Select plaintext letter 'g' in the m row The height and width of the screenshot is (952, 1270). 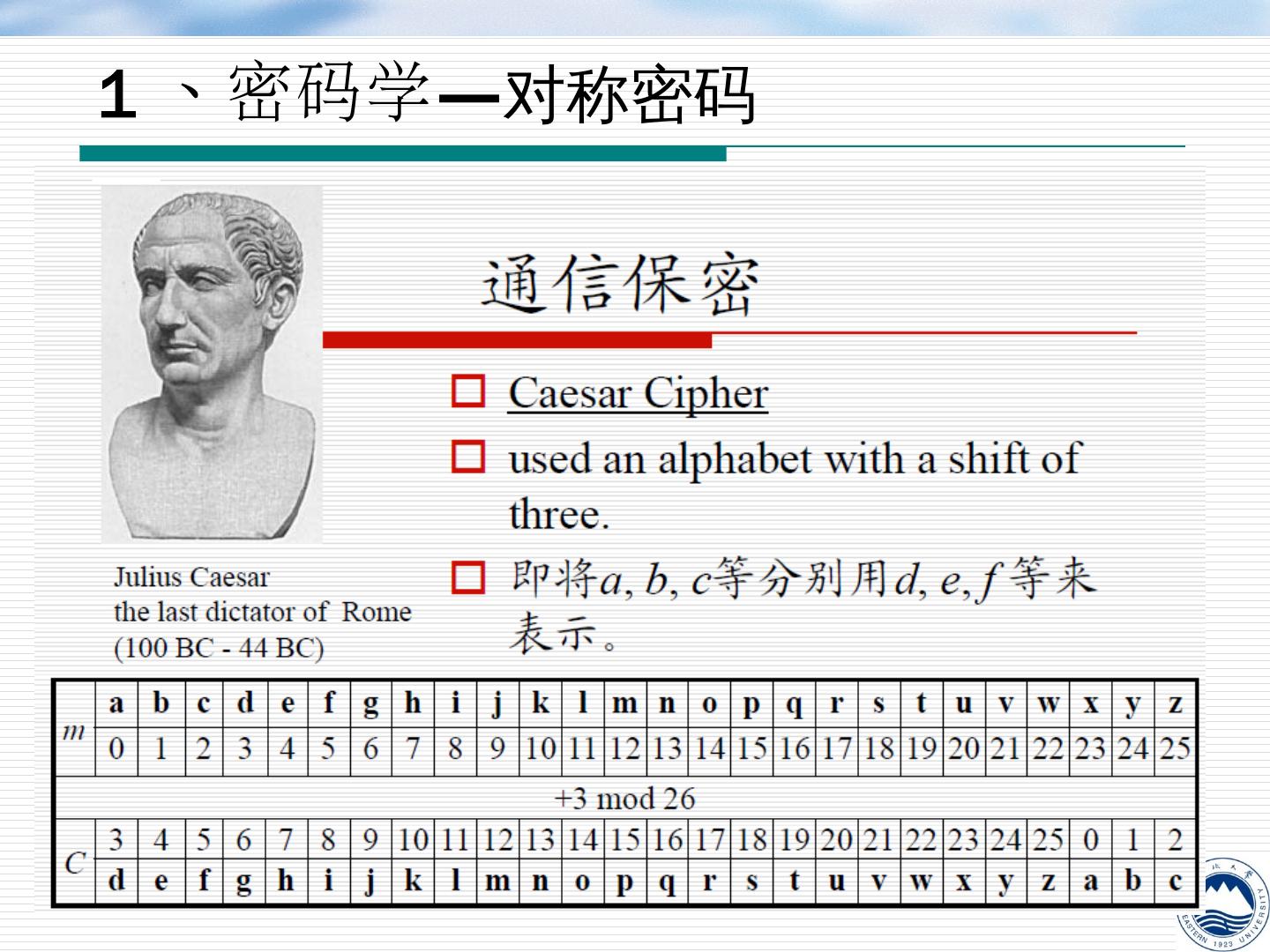tap(370, 704)
